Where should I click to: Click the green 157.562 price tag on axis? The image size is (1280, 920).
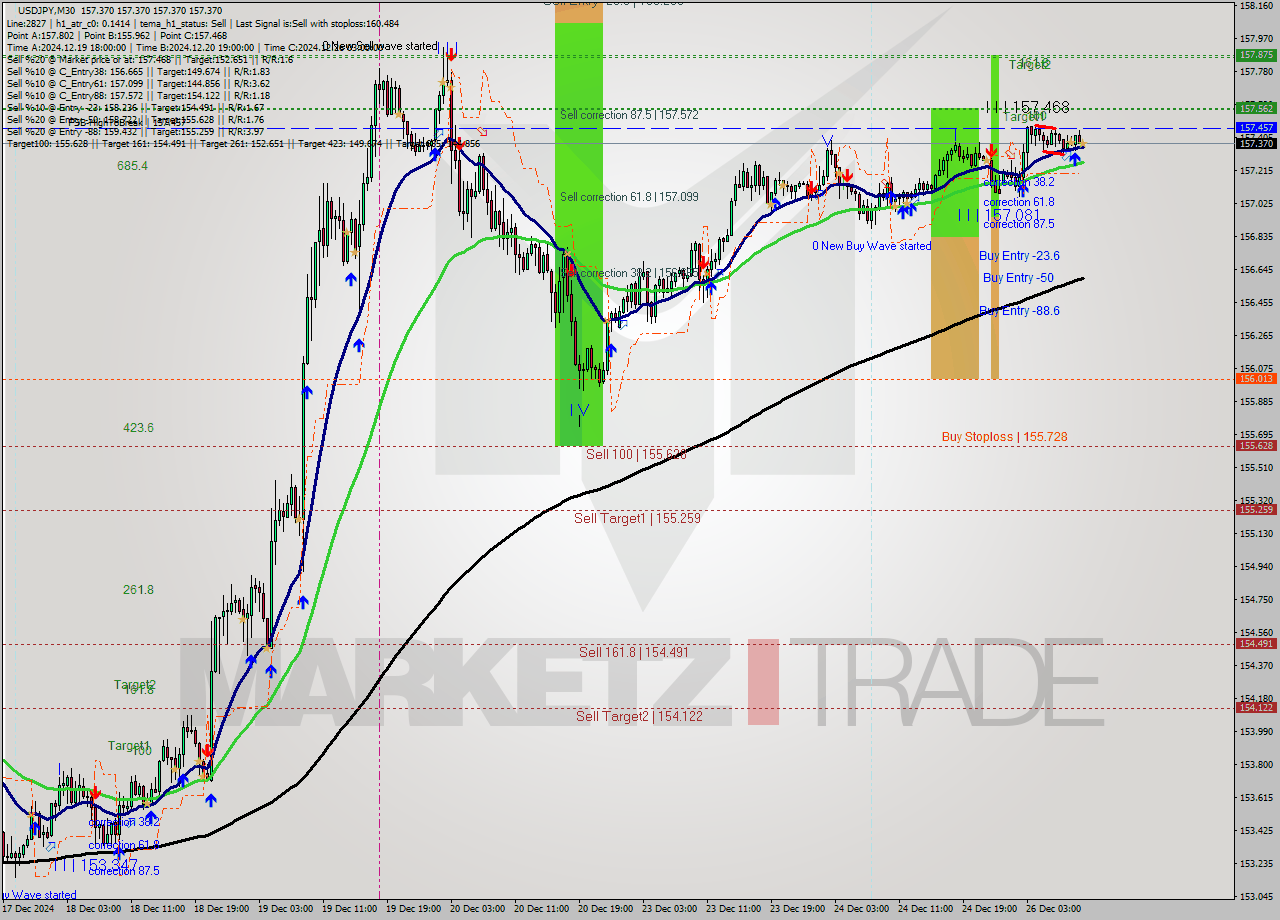(1256, 108)
